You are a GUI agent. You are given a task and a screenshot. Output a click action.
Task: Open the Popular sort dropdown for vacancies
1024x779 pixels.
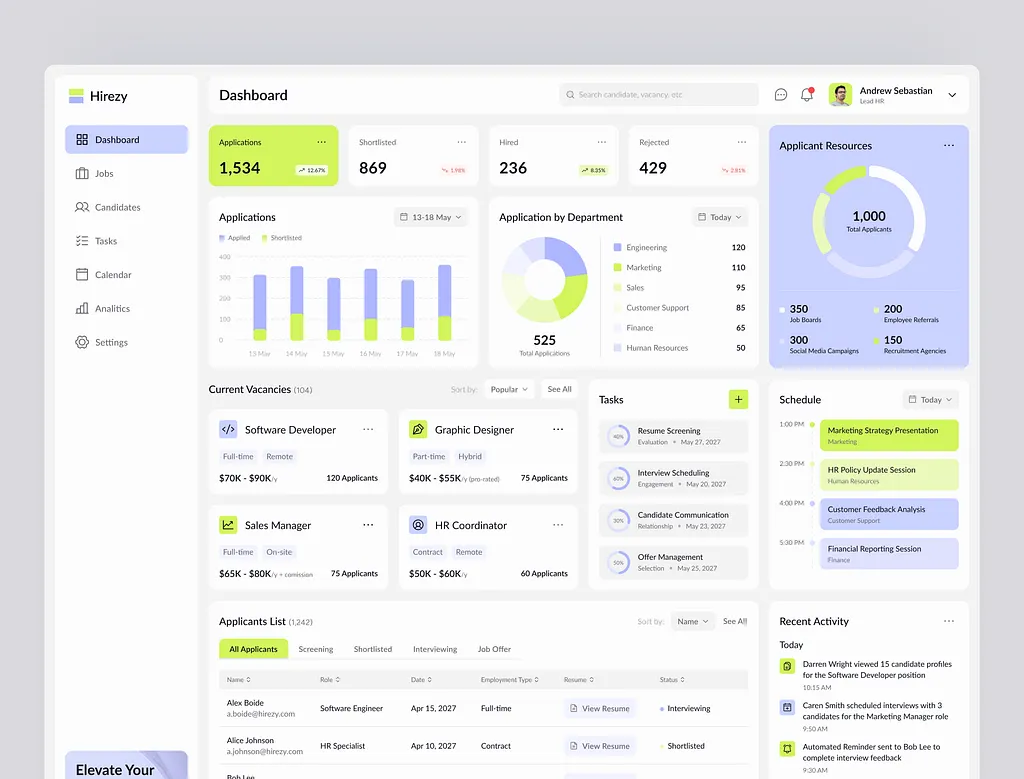click(x=509, y=389)
